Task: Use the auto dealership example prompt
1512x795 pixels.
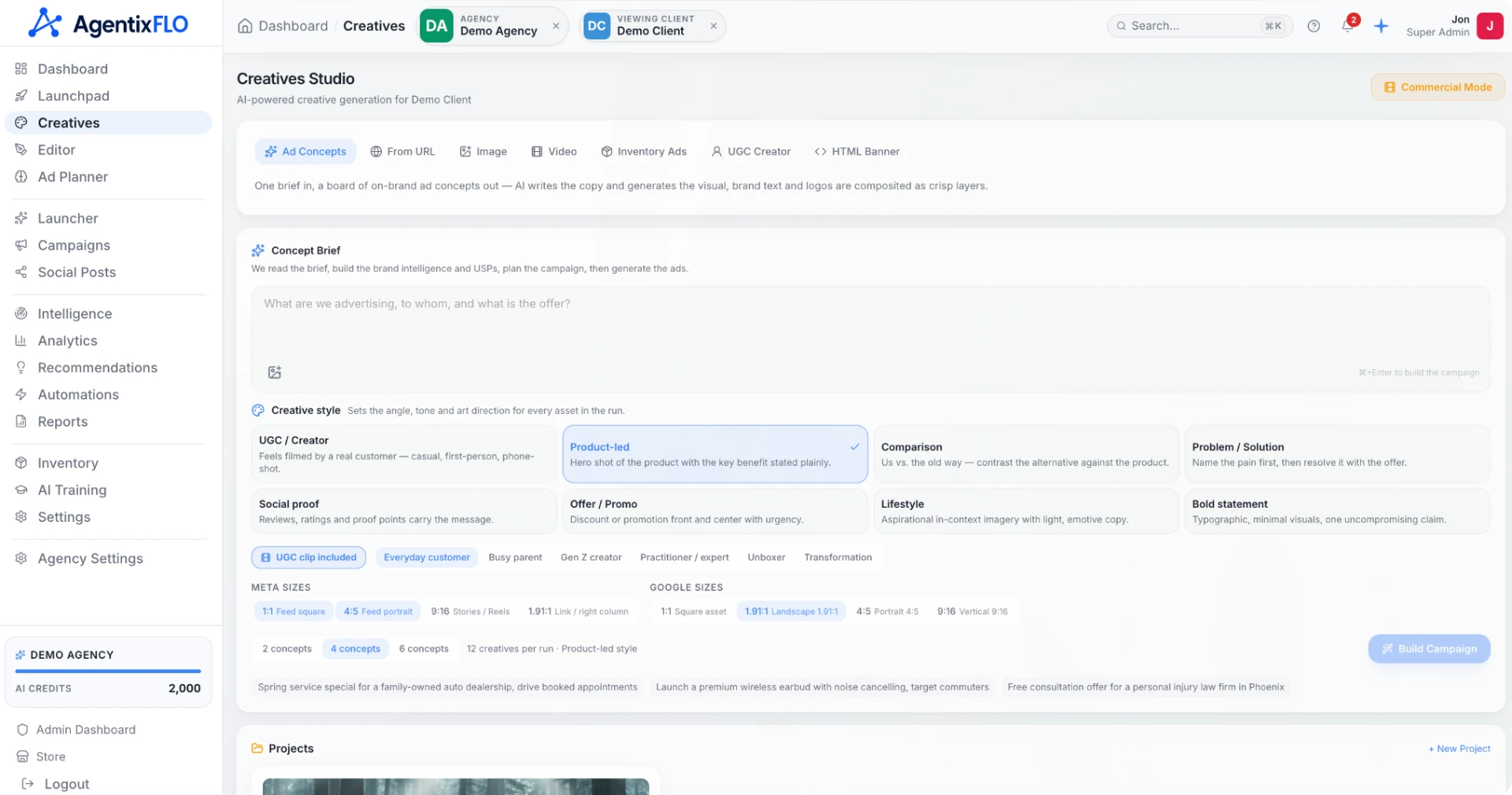Action: click(447, 687)
